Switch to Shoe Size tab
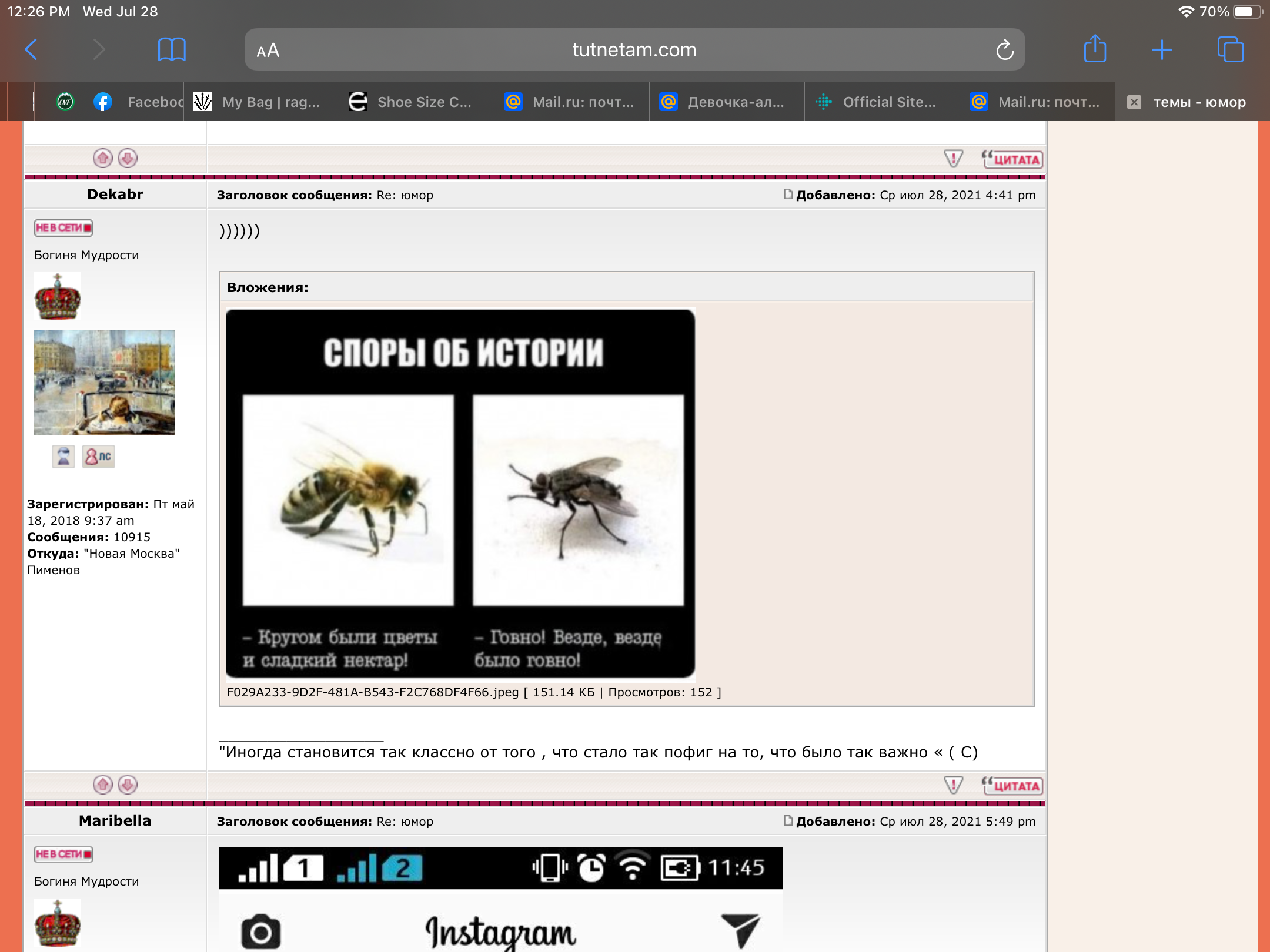The width and height of the screenshot is (1270, 952). [416, 102]
